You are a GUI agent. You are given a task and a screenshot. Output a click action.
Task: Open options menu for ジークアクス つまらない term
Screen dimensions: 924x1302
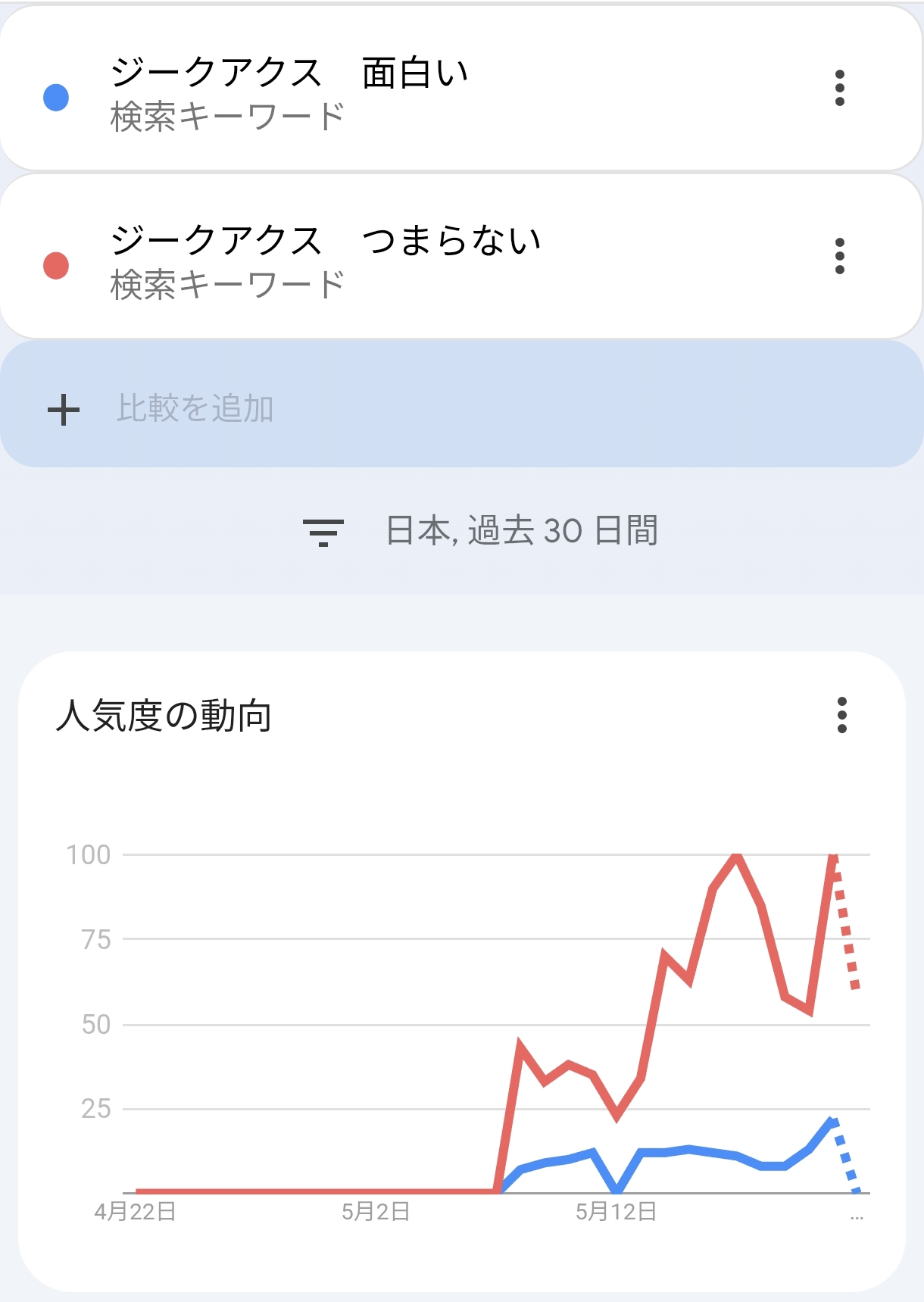(x=839, y=256)
